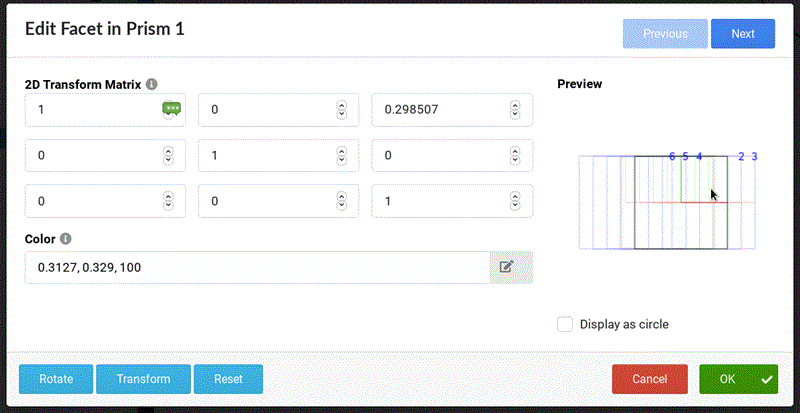Click the info icon next to Color label

[66, 239]
